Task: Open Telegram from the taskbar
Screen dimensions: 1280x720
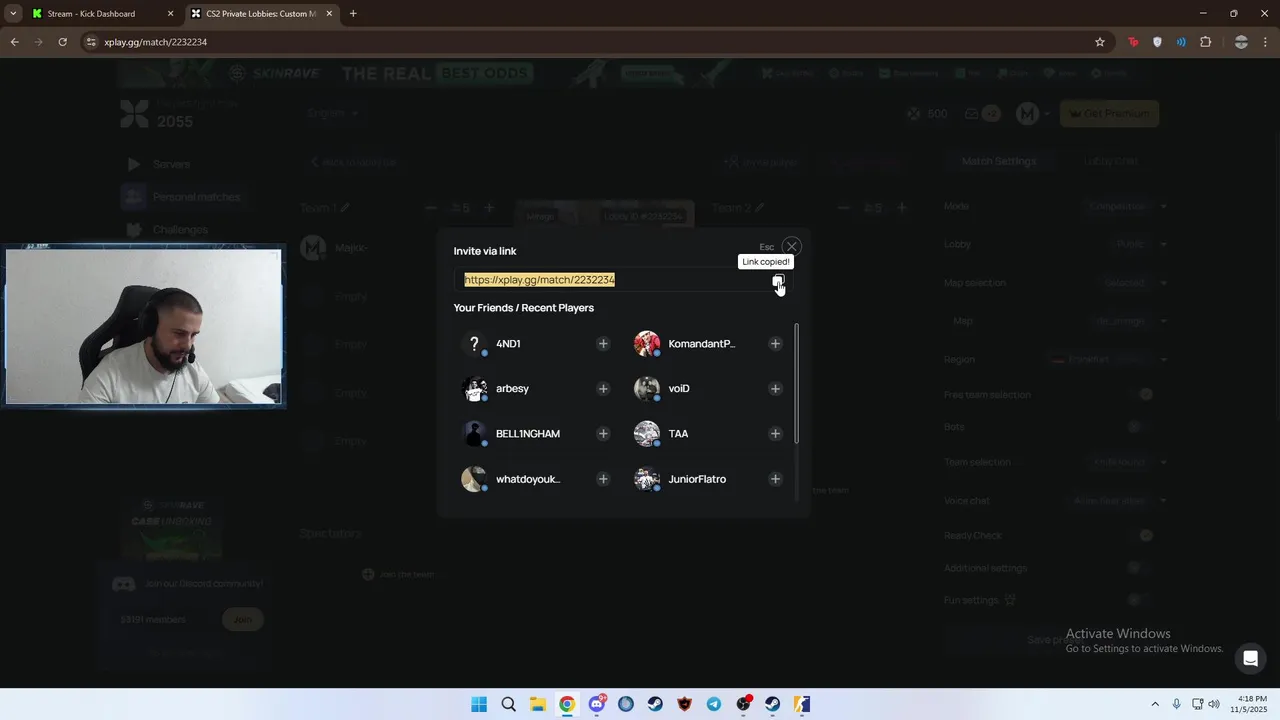Action: tap(714, 704)
